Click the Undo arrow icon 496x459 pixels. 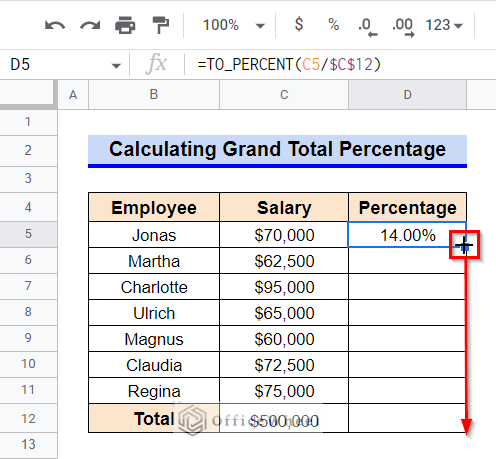click(x=55, y=25)
